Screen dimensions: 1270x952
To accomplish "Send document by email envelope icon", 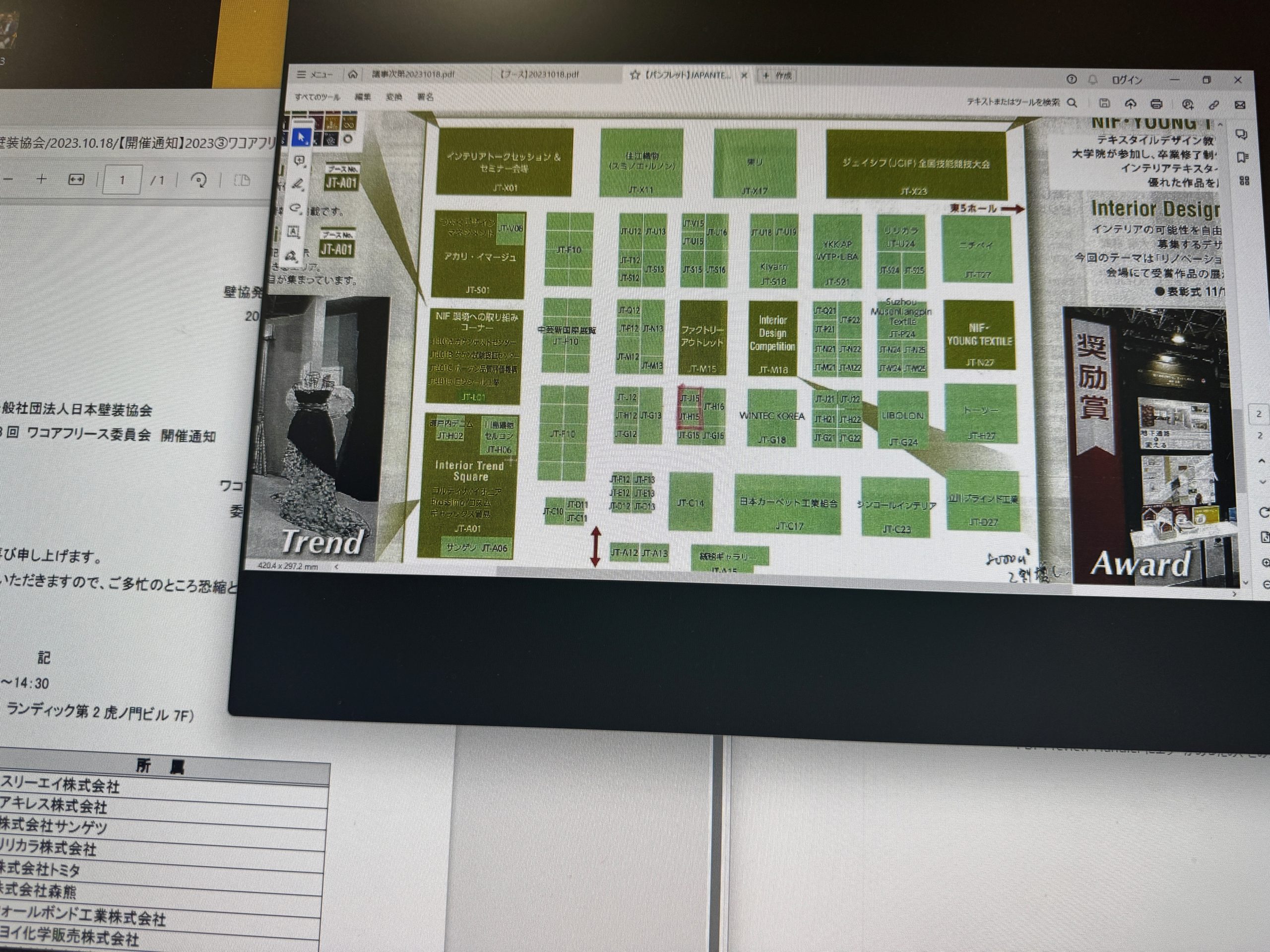I will coord(1240,105).
